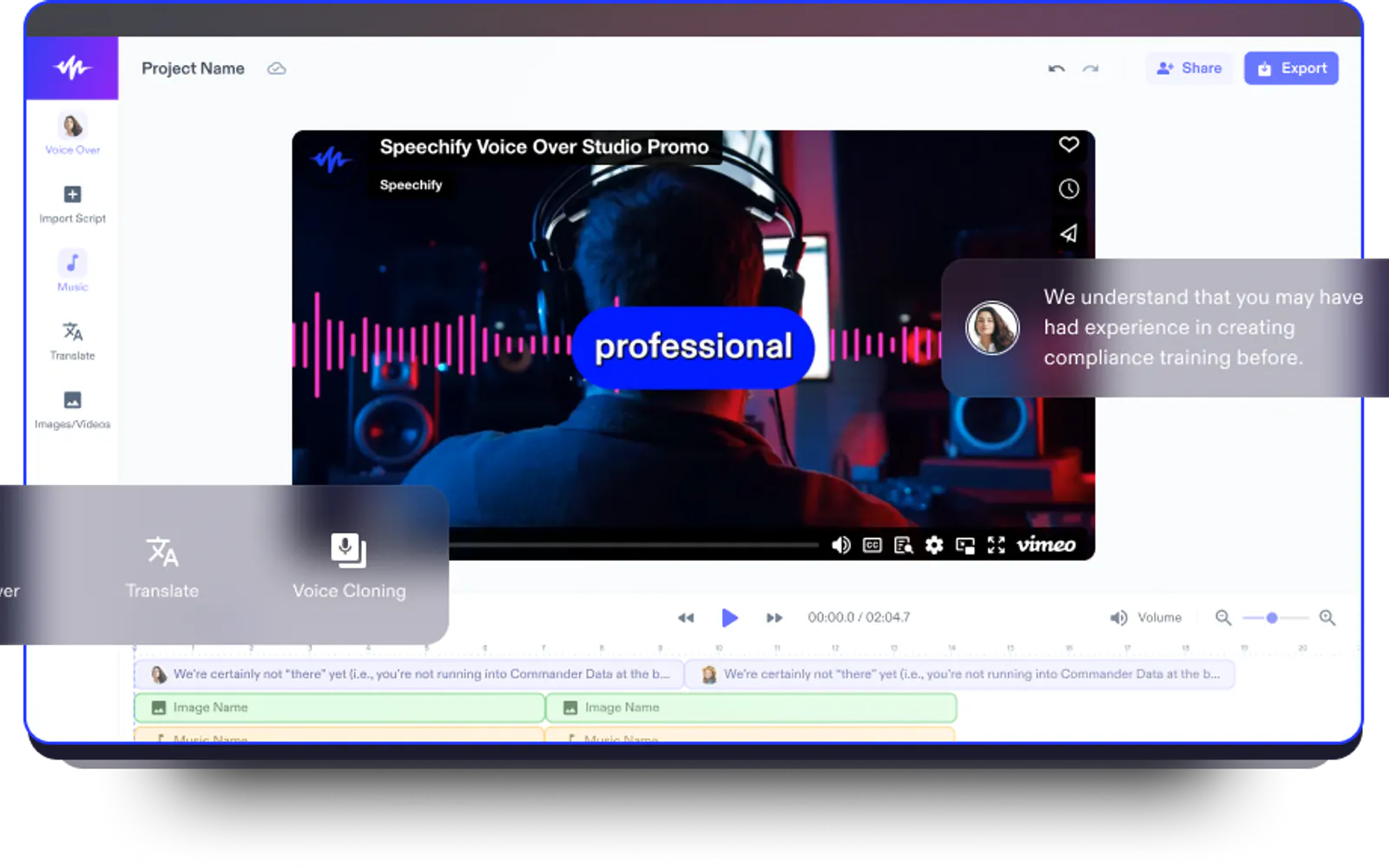Click the Voice Cloning card in overlay

tap(349, 566)
